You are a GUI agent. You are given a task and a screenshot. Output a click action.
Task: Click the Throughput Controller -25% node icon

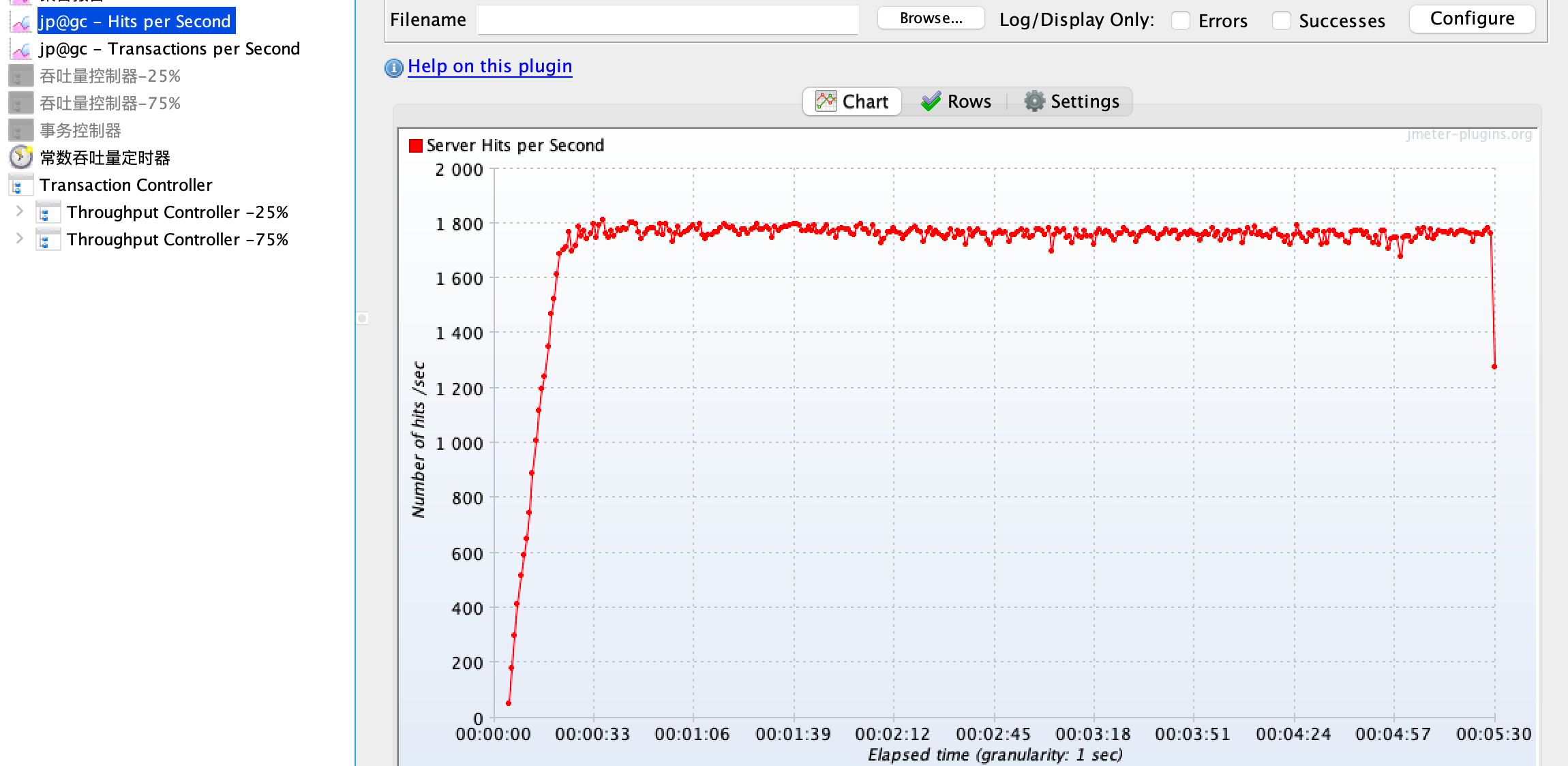point(48,213)
